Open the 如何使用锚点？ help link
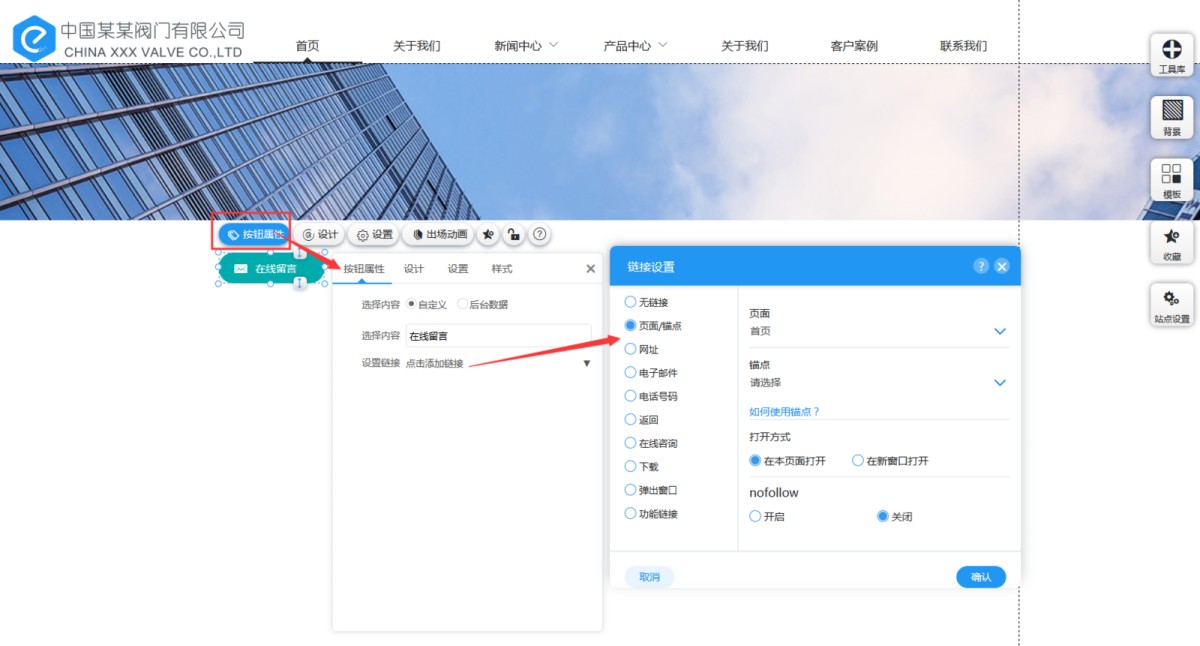1200x646 pixels. [x=784, y=411]
